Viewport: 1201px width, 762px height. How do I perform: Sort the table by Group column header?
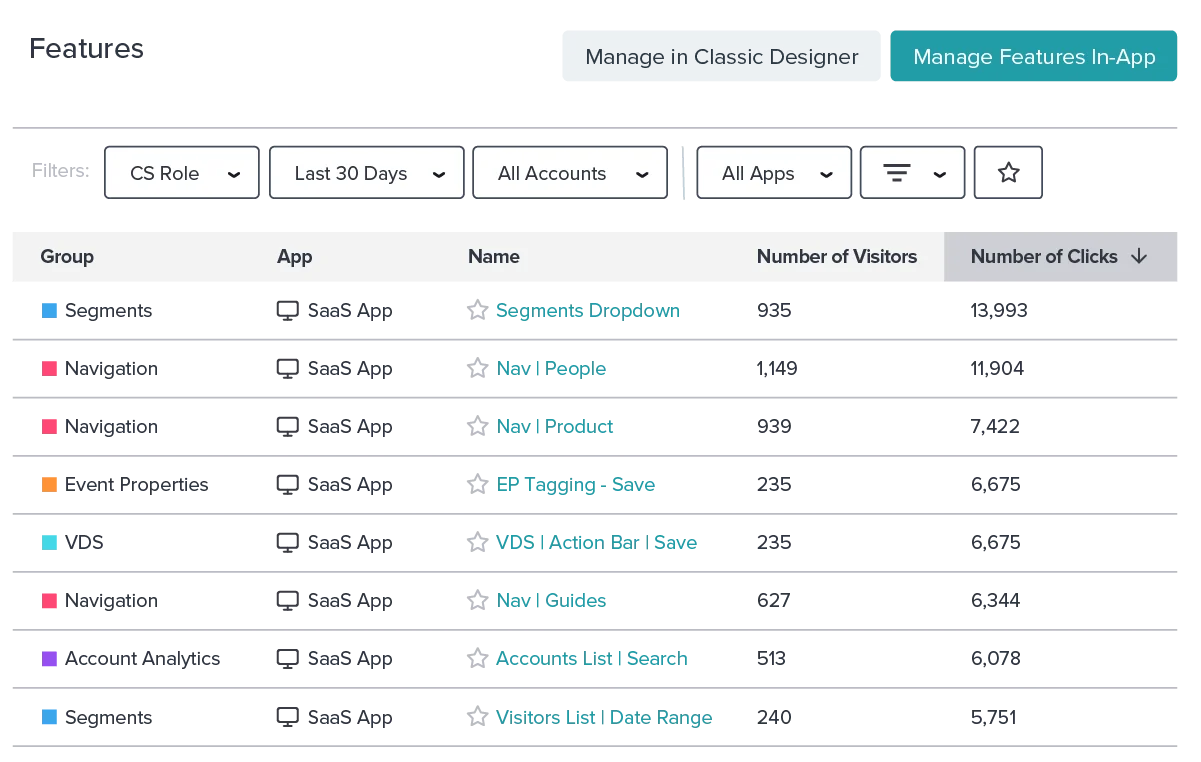pyautogui.click(x=67, y=257)
